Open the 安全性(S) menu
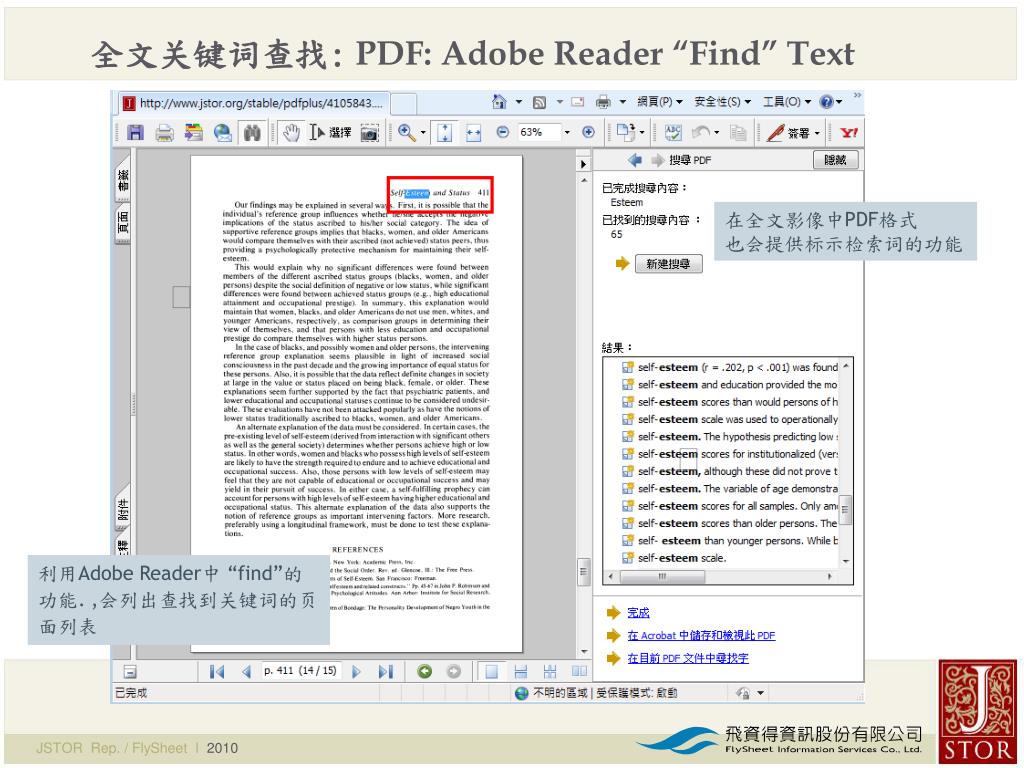This screenshot has width=1024, height=768. pos(722,102)
